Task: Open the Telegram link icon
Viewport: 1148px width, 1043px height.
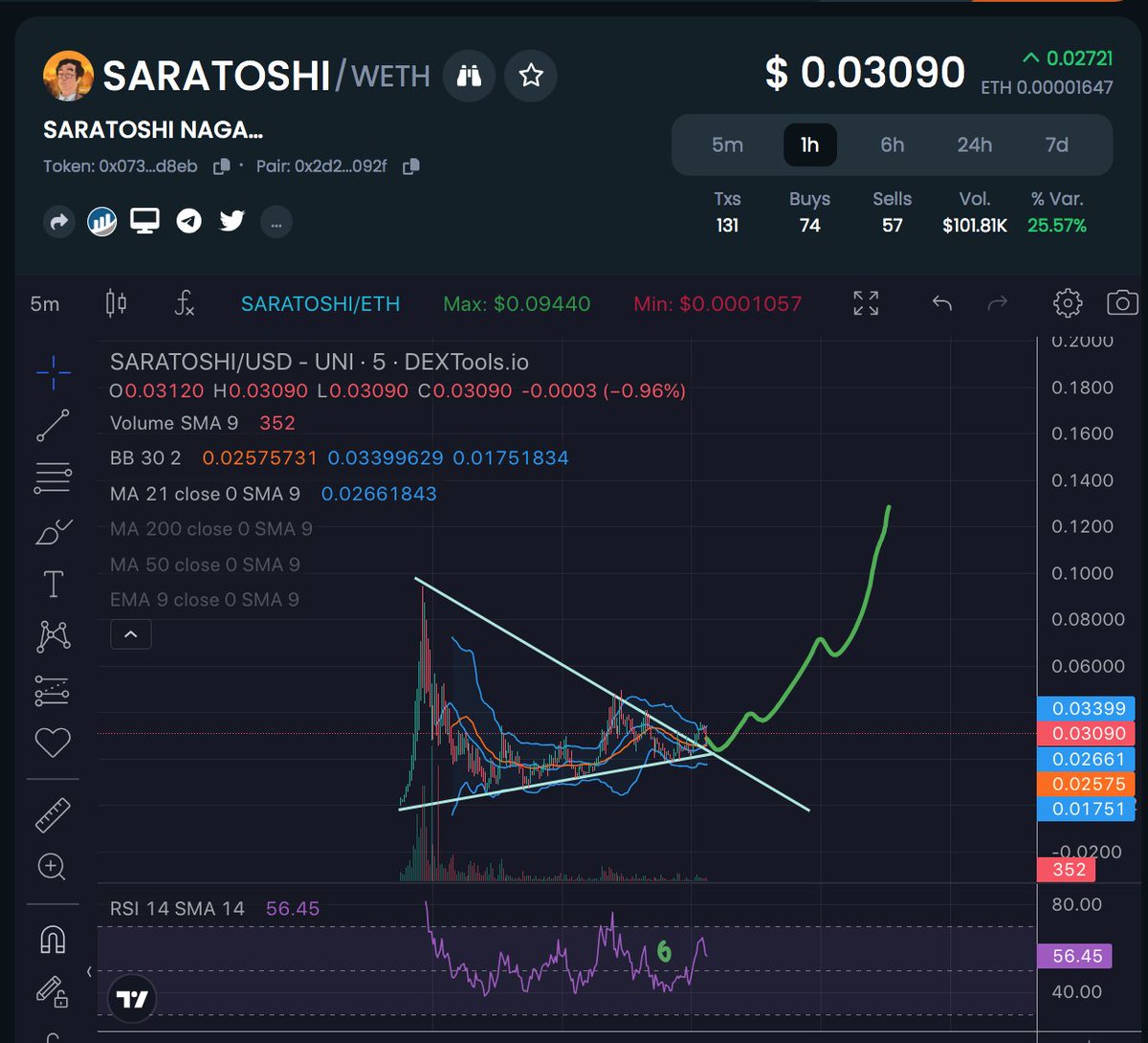Action: pos(189,222)
